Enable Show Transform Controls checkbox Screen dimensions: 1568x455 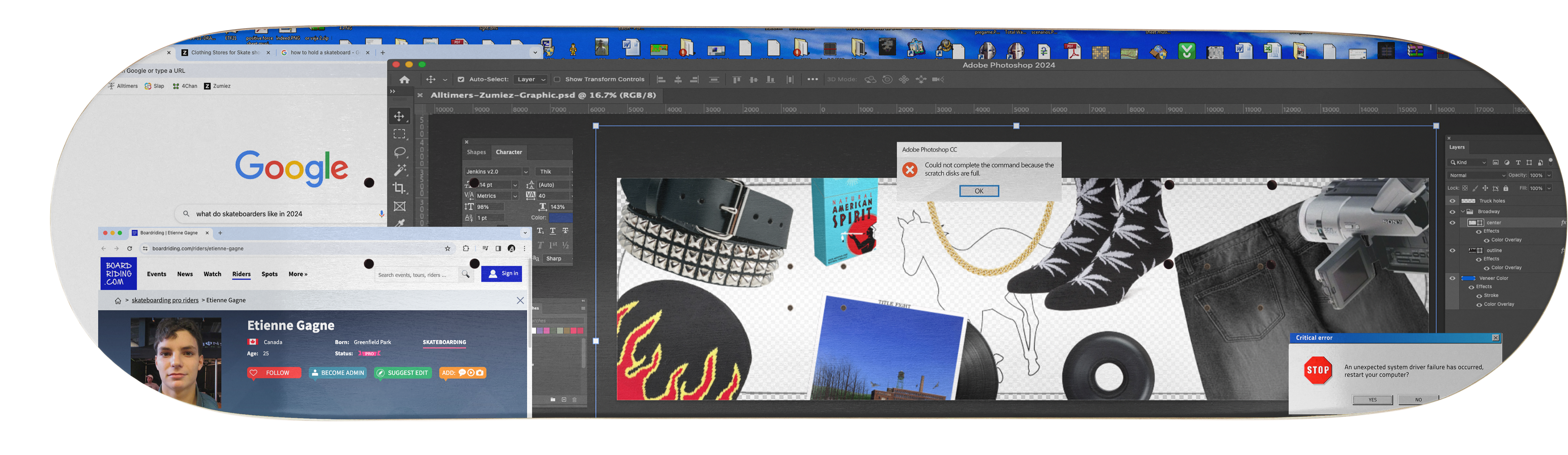557,80
